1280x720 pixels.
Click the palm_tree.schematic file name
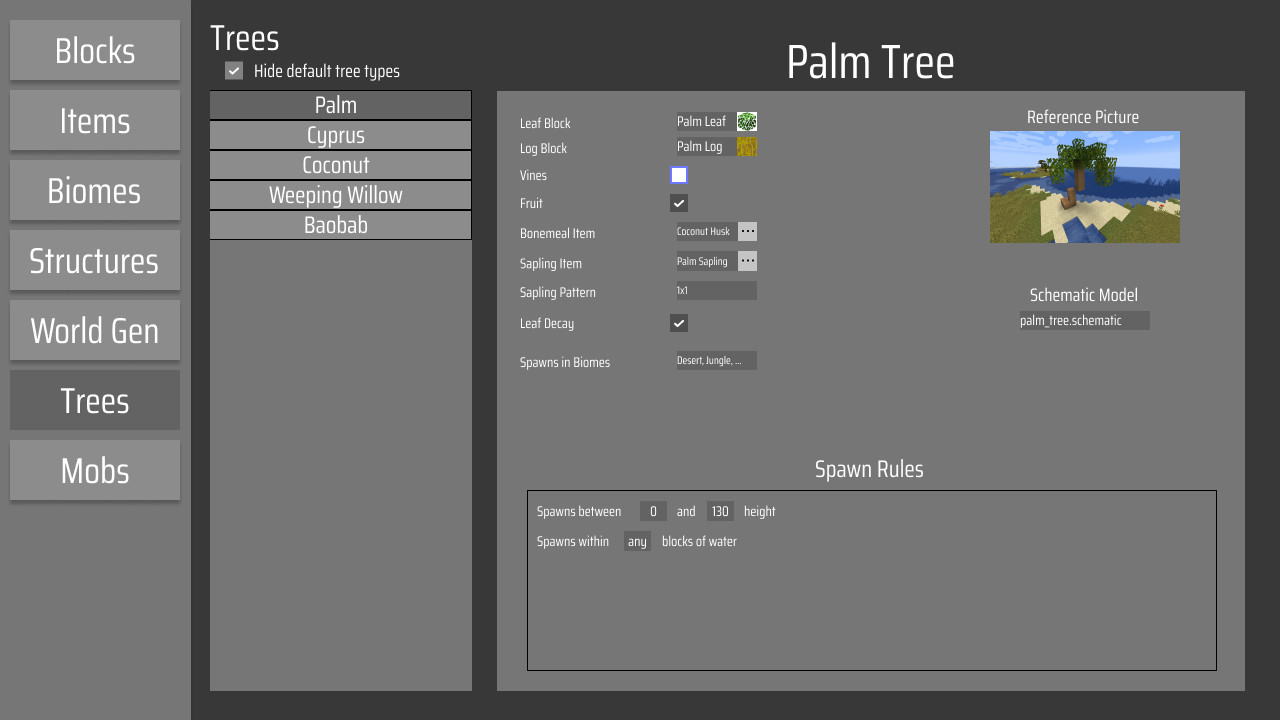click(1083, 320)
